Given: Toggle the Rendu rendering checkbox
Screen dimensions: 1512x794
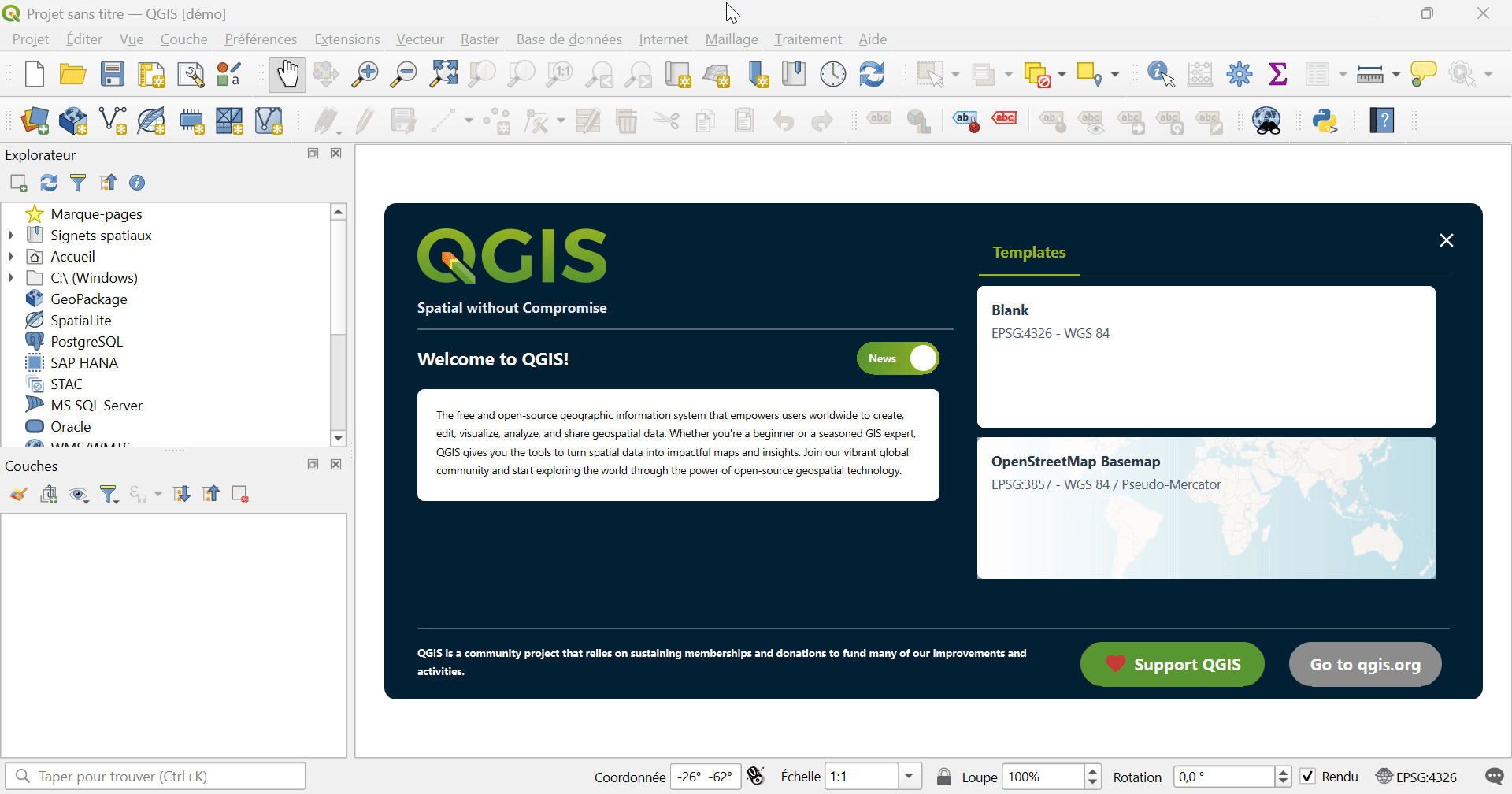Looking at the screenshot, I should (1308, 777).
